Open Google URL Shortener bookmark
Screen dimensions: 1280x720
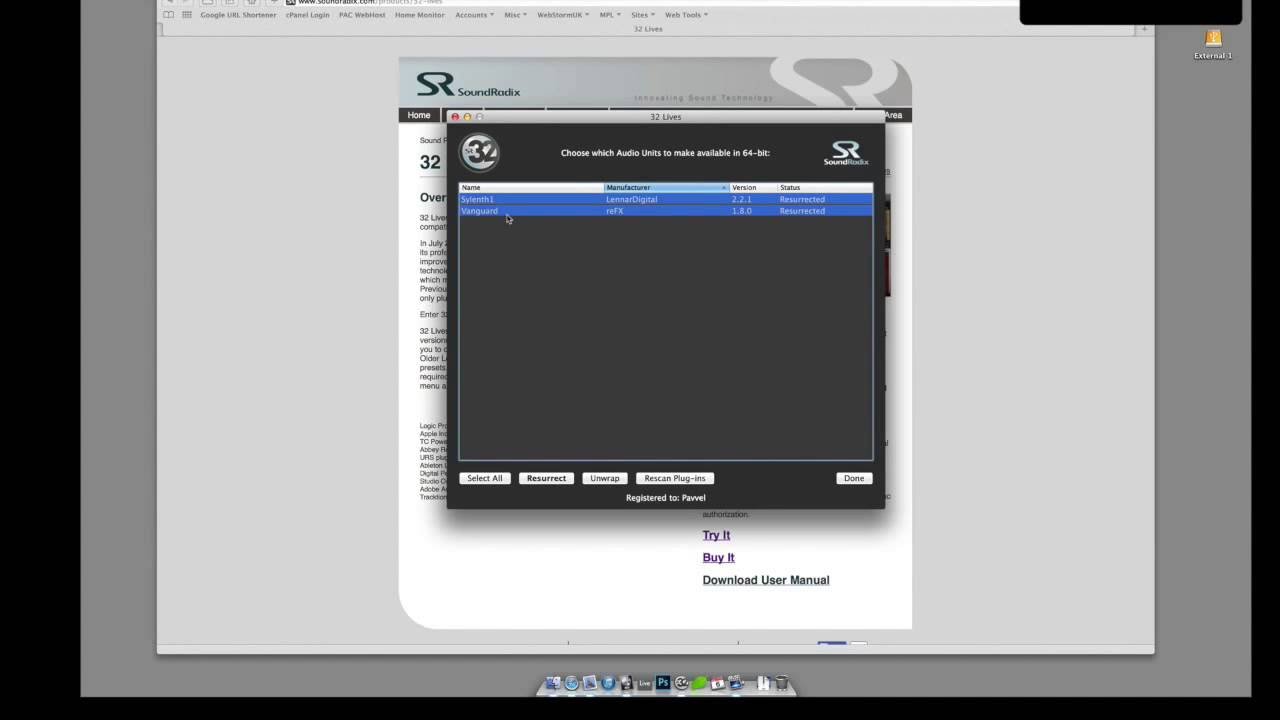point(238,15)
